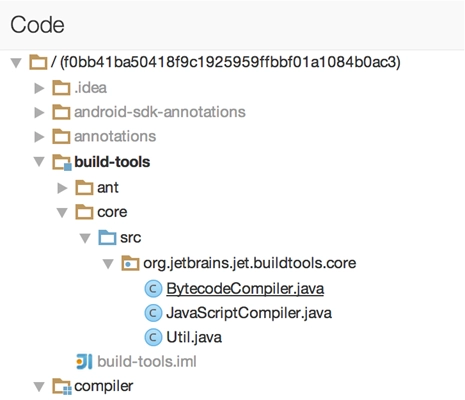Expand the annotations folder arrow
Image resolution: width=465 pixels, height=400 pixels.
pyautogui.click(x=39, y=137)
